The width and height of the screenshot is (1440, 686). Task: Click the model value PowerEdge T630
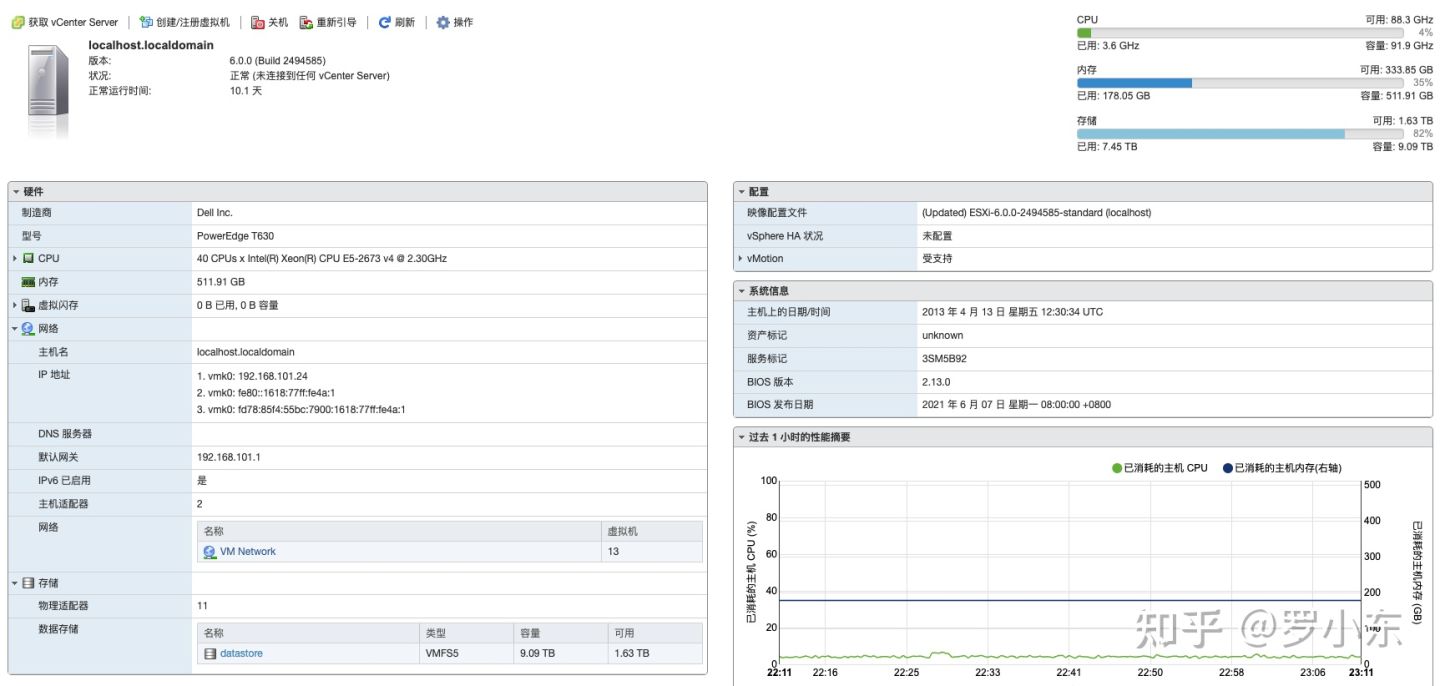click(x=235, y=236)
